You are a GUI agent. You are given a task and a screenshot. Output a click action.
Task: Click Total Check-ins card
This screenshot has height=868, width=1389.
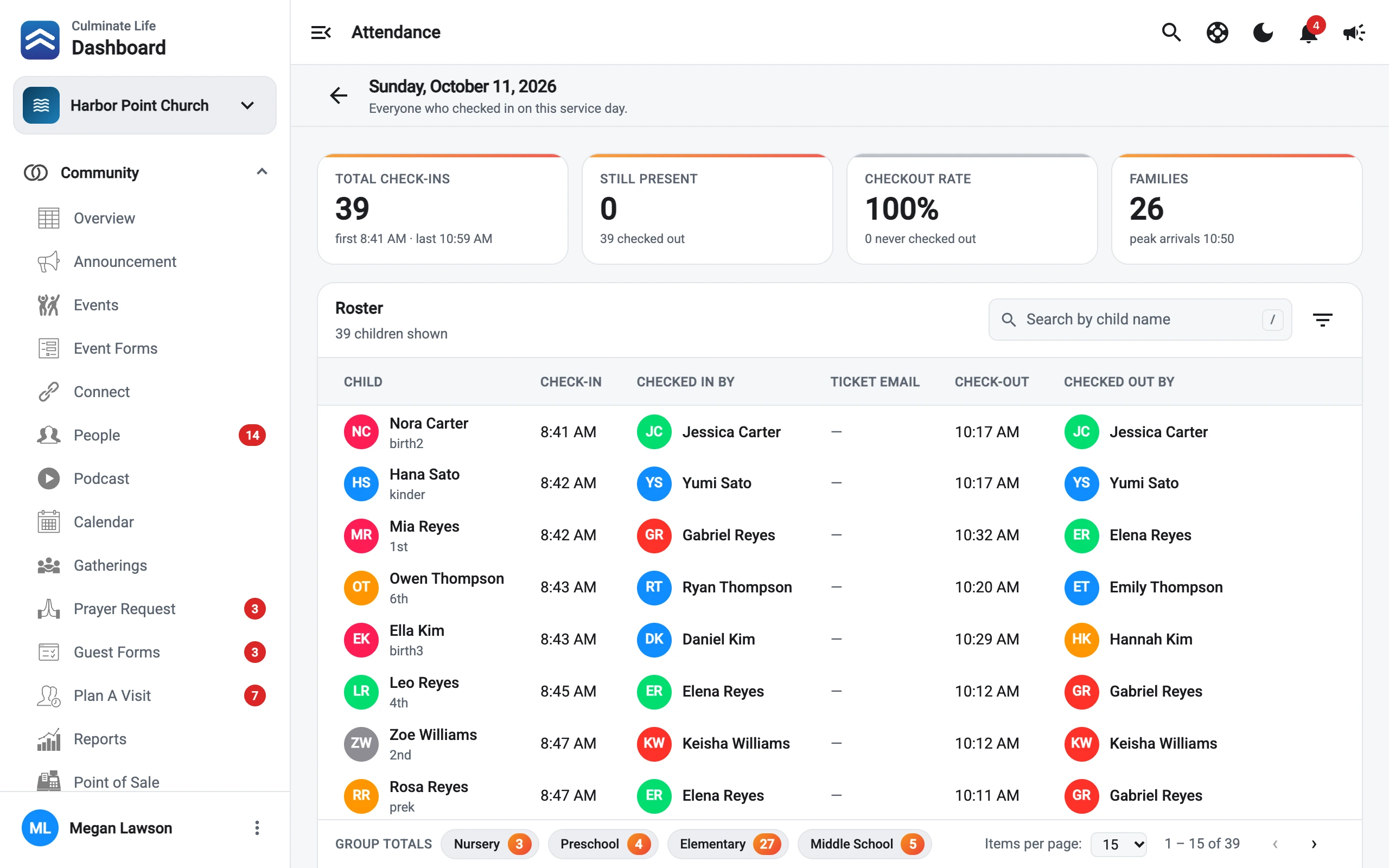click(x=443, y=209)
